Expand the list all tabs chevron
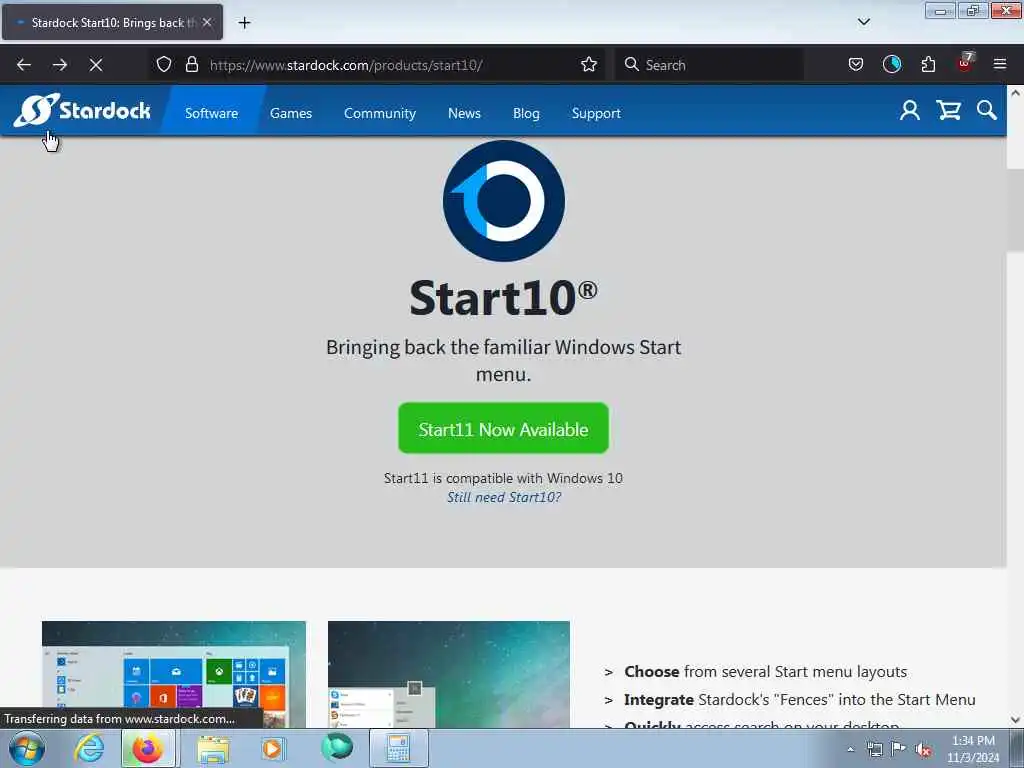Screen dimensions: 1024x768 (863, 22)
